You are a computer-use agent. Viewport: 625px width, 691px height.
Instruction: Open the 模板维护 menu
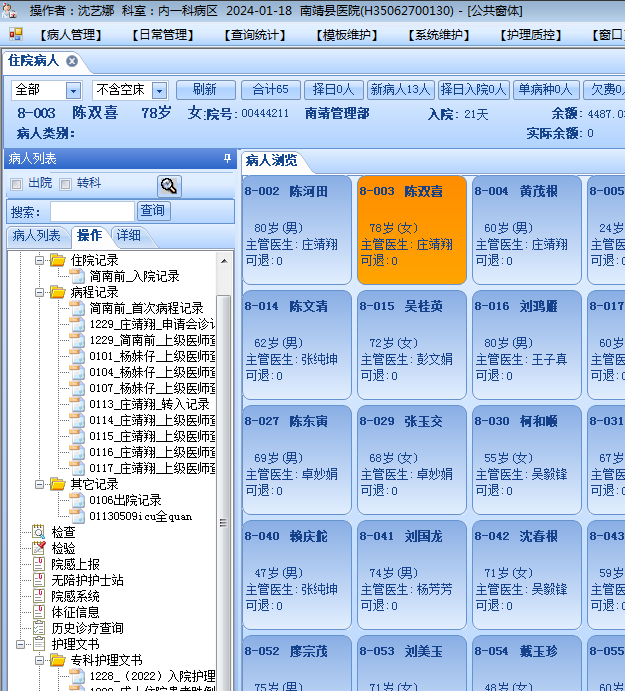pyautogui.click(x=347, y=35)
